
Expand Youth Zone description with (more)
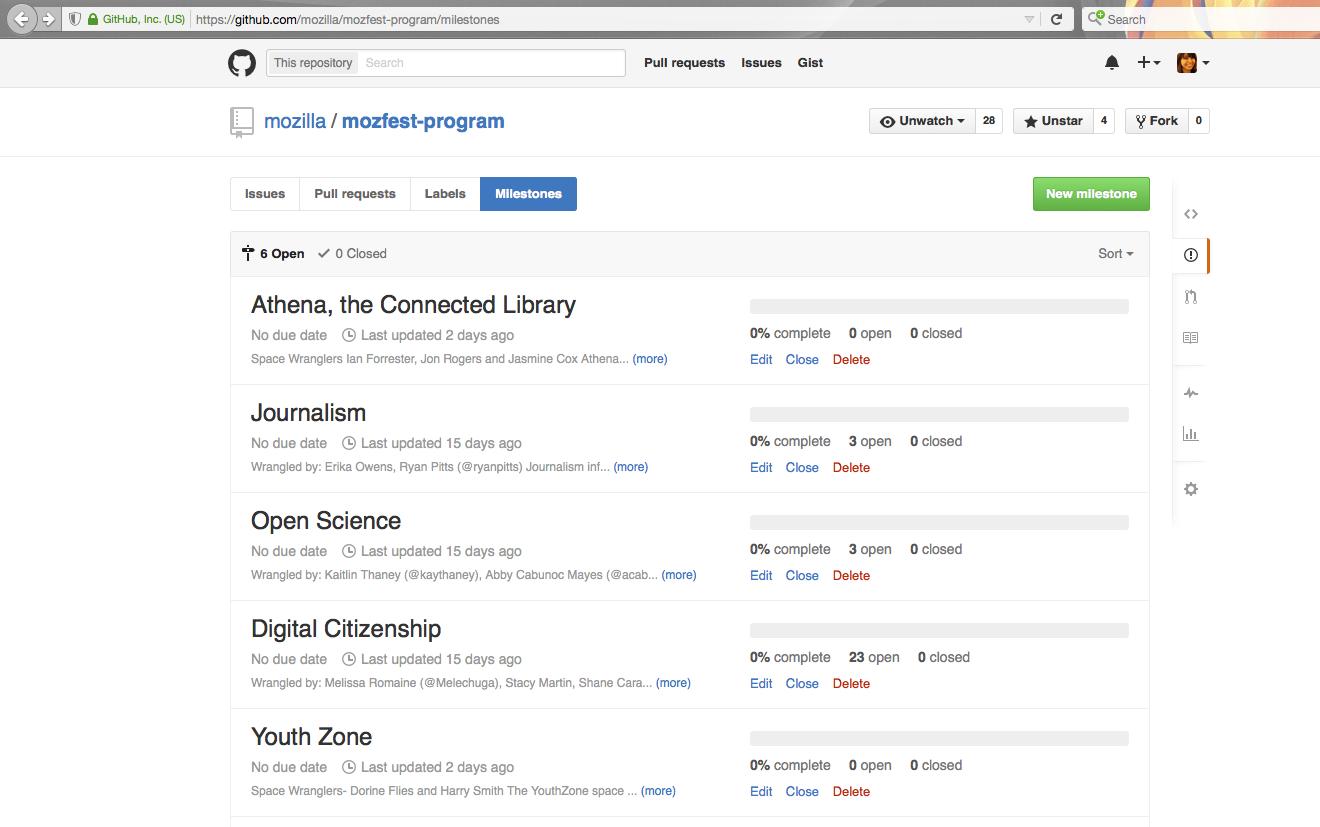[658, 791]
